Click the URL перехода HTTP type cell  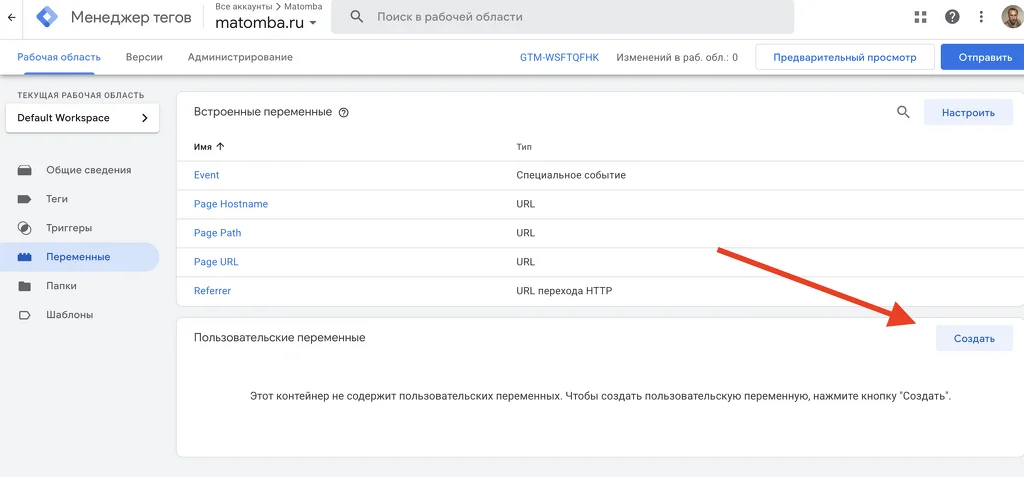point(564,291)
